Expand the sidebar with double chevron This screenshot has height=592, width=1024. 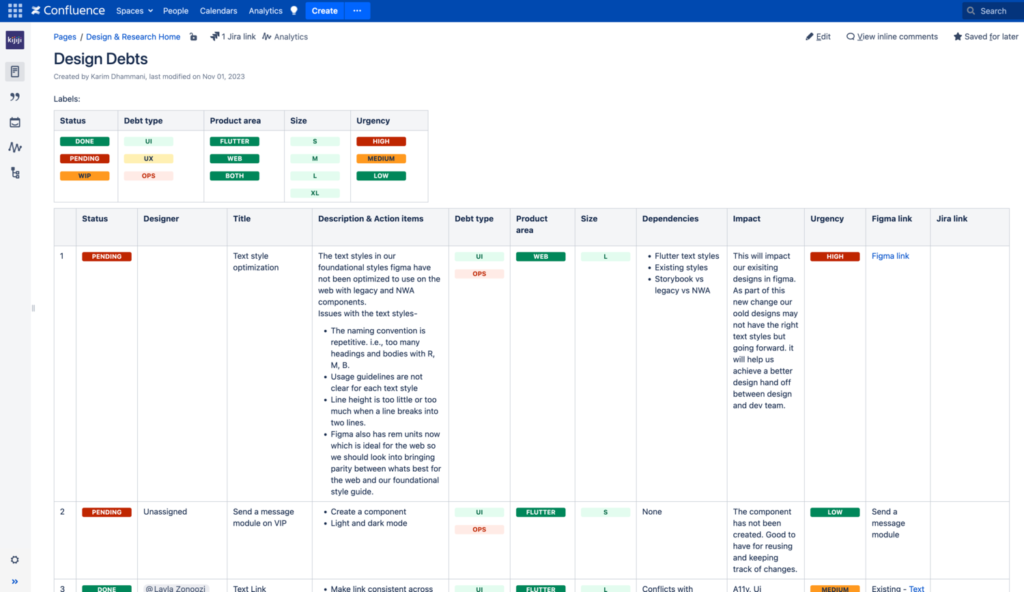(15, 581)
